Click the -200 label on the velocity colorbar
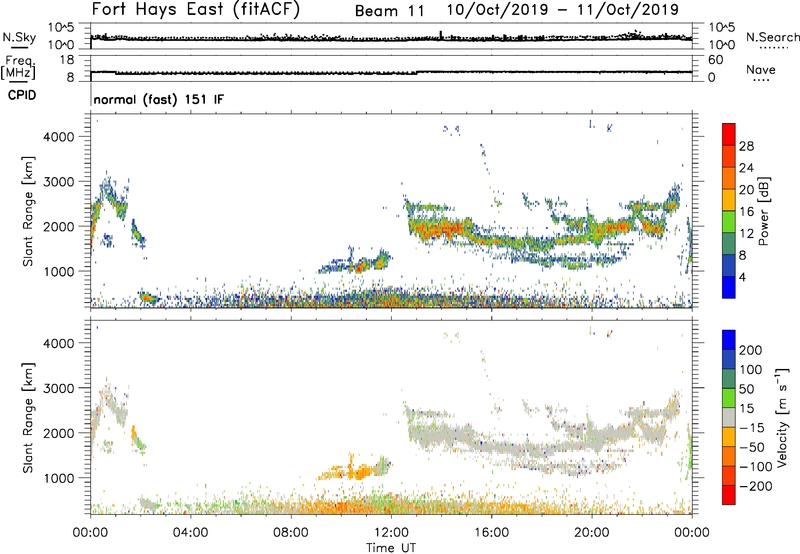This screenshot has height=554, width=800. [756, 486]
